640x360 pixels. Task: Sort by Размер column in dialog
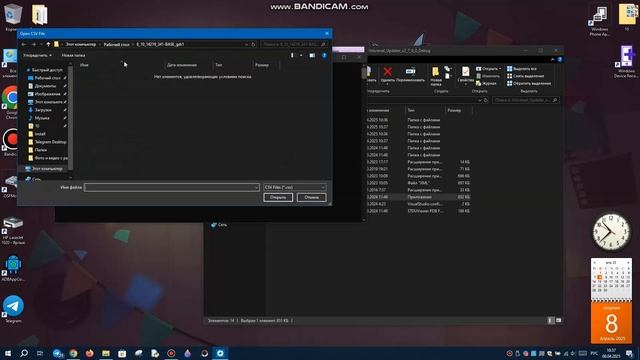tap(262, 65)
